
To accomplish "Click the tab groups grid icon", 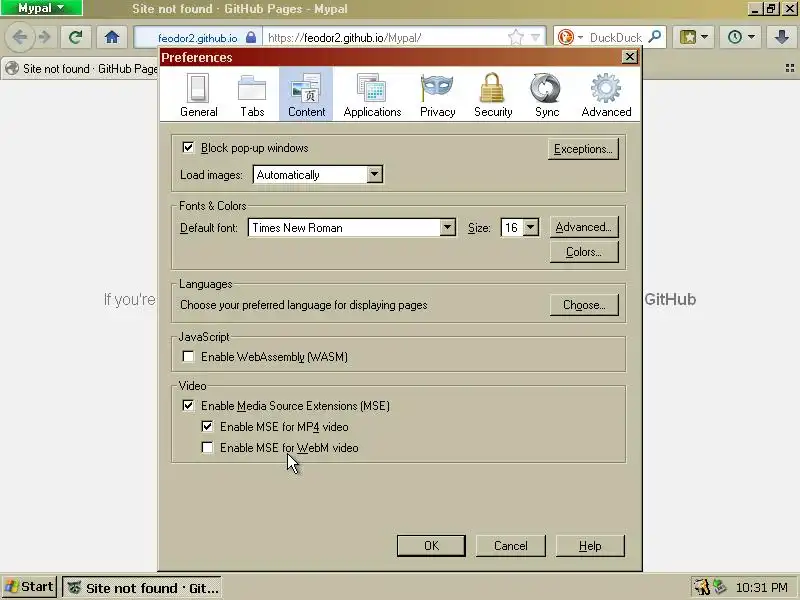I will [x=790, y=68].
